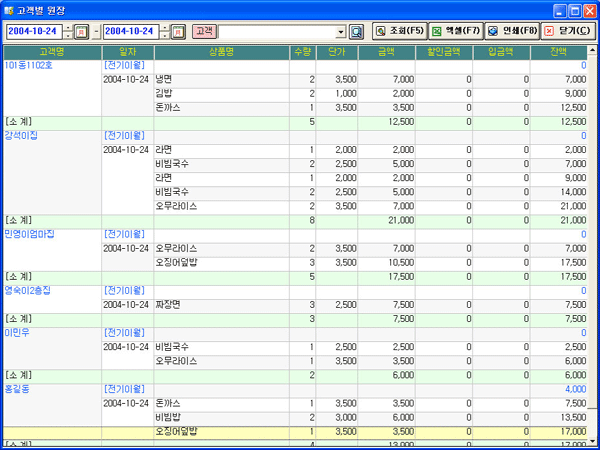The width and height of the screenshot is (600, 450).
Task: Click the 상품명 column header
Action: pyautogui.click(x=222, y=52)
